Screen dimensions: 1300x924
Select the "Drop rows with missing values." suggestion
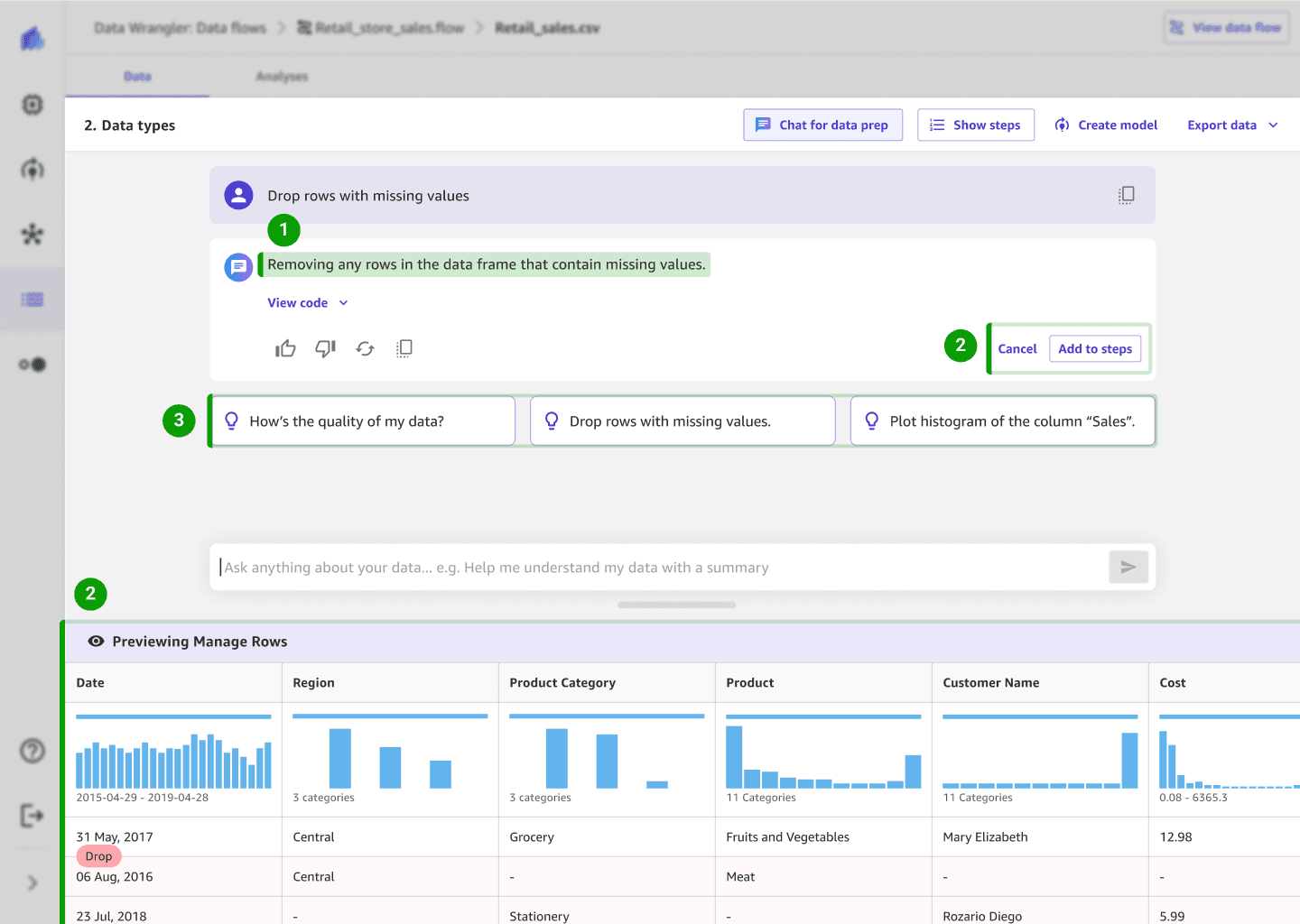(682, 421)
